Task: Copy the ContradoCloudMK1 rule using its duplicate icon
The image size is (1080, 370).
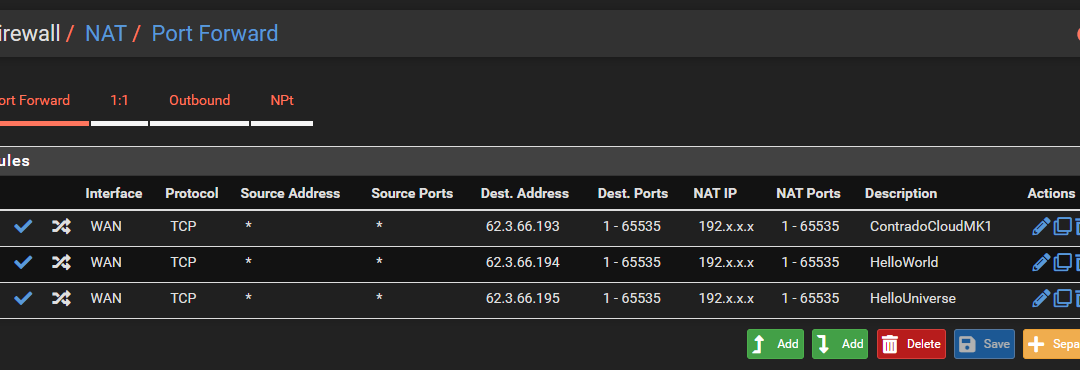Action: [x=1063, y=226]
